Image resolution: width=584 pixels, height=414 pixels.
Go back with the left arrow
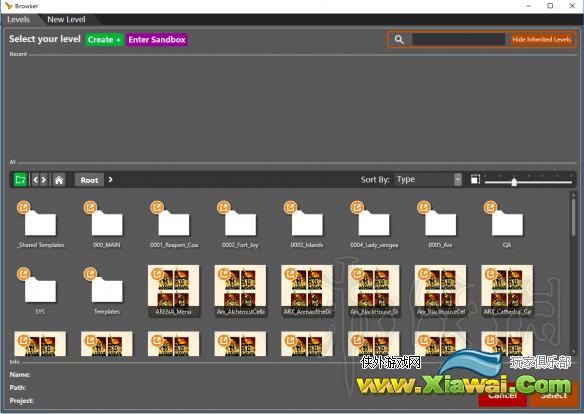coord(35,180)
